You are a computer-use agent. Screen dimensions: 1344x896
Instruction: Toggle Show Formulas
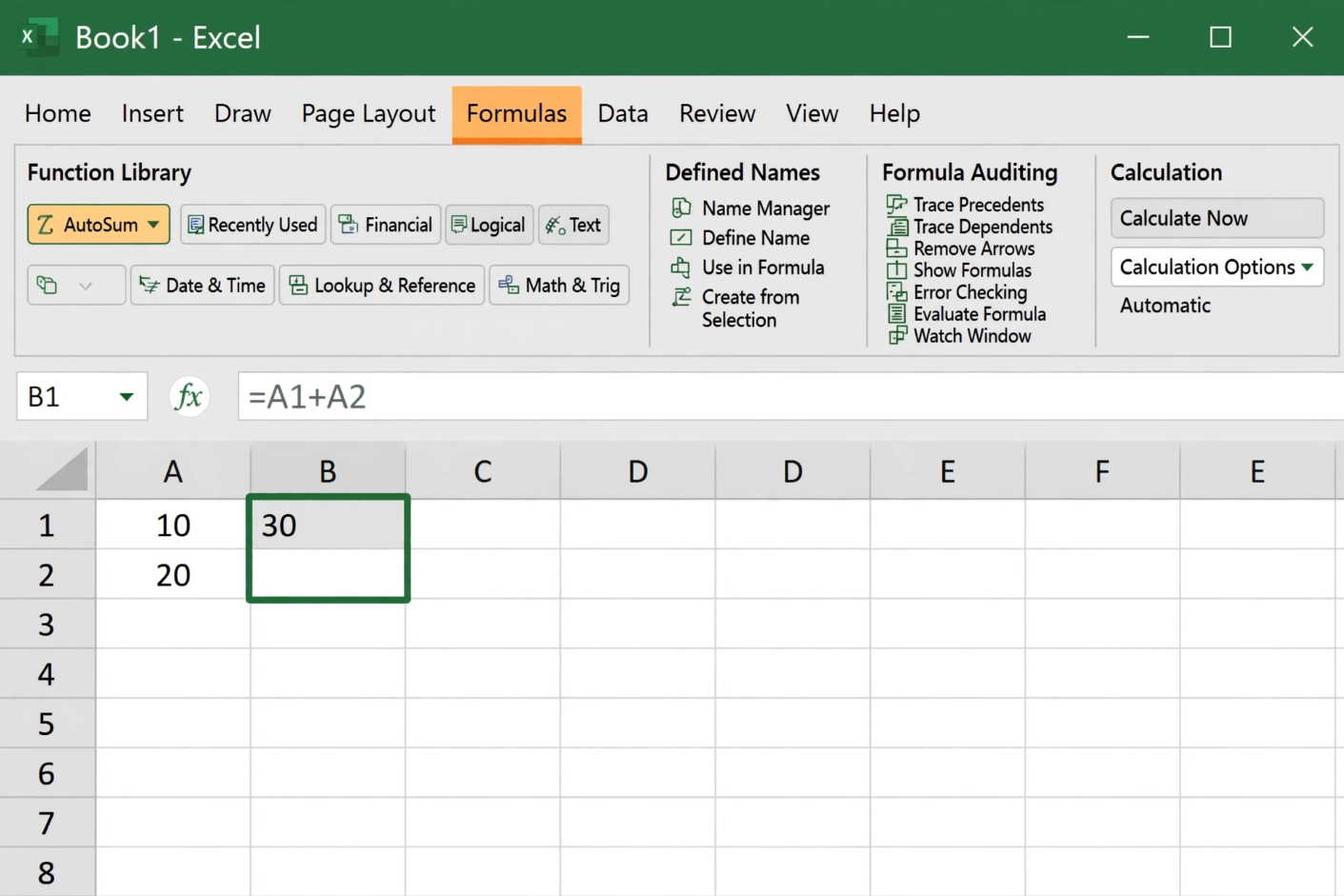pyautogui.click(x=959, y=270)
